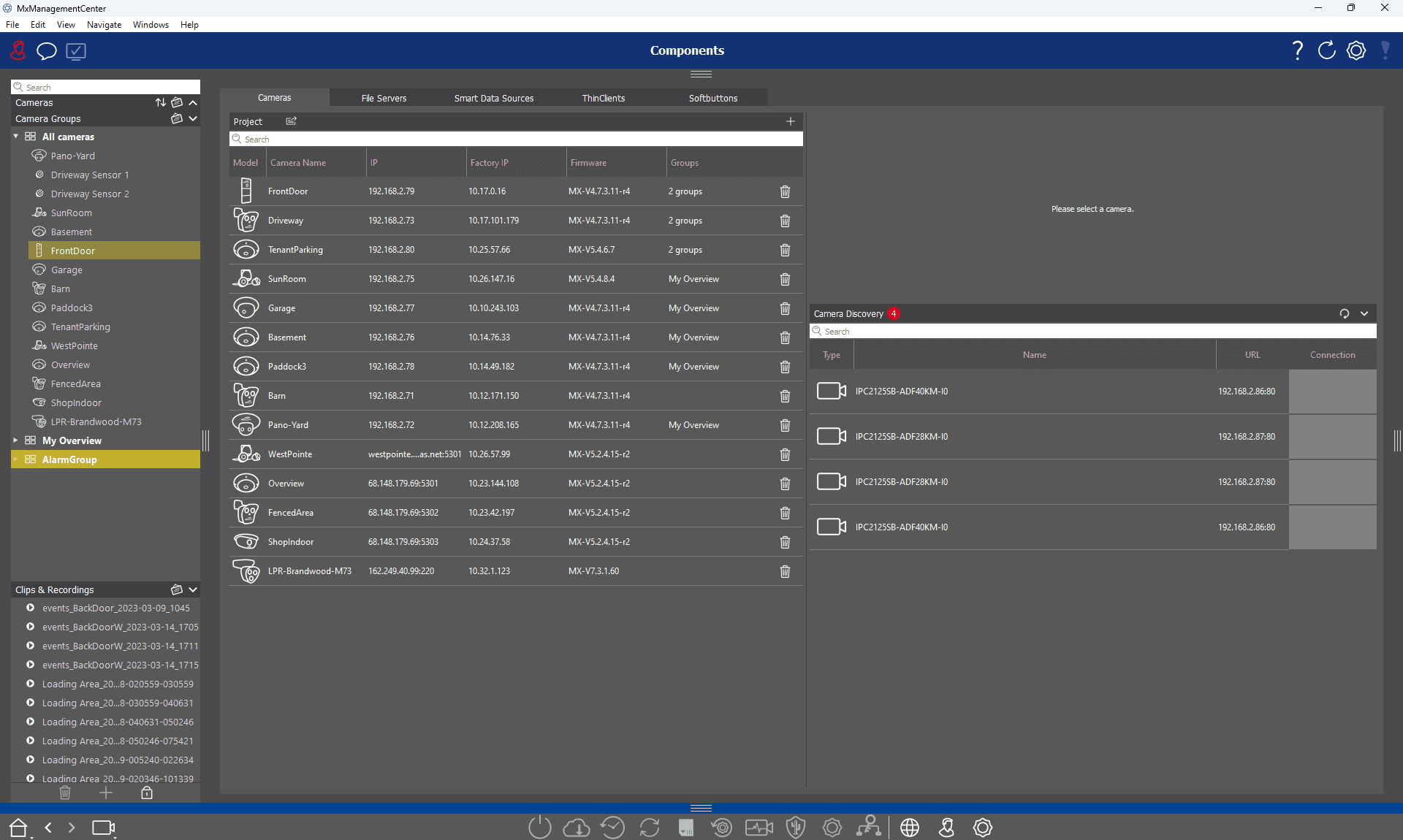The height and width of the screenshot is (840, 1403).
Task: Click the home icon at bottom left
Action: (18, 827)
